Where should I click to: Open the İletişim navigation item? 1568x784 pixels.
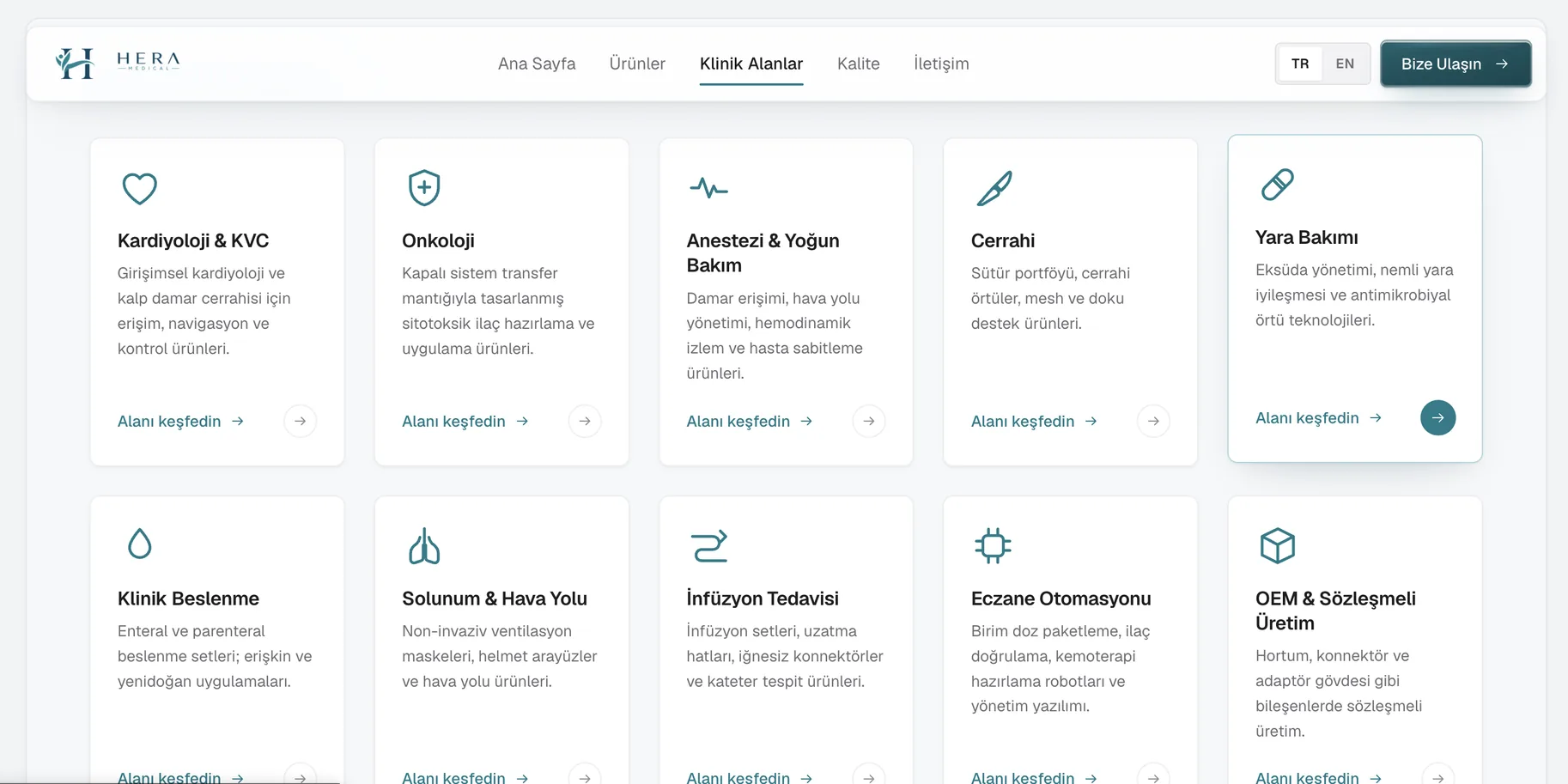[x=941, y=64]
